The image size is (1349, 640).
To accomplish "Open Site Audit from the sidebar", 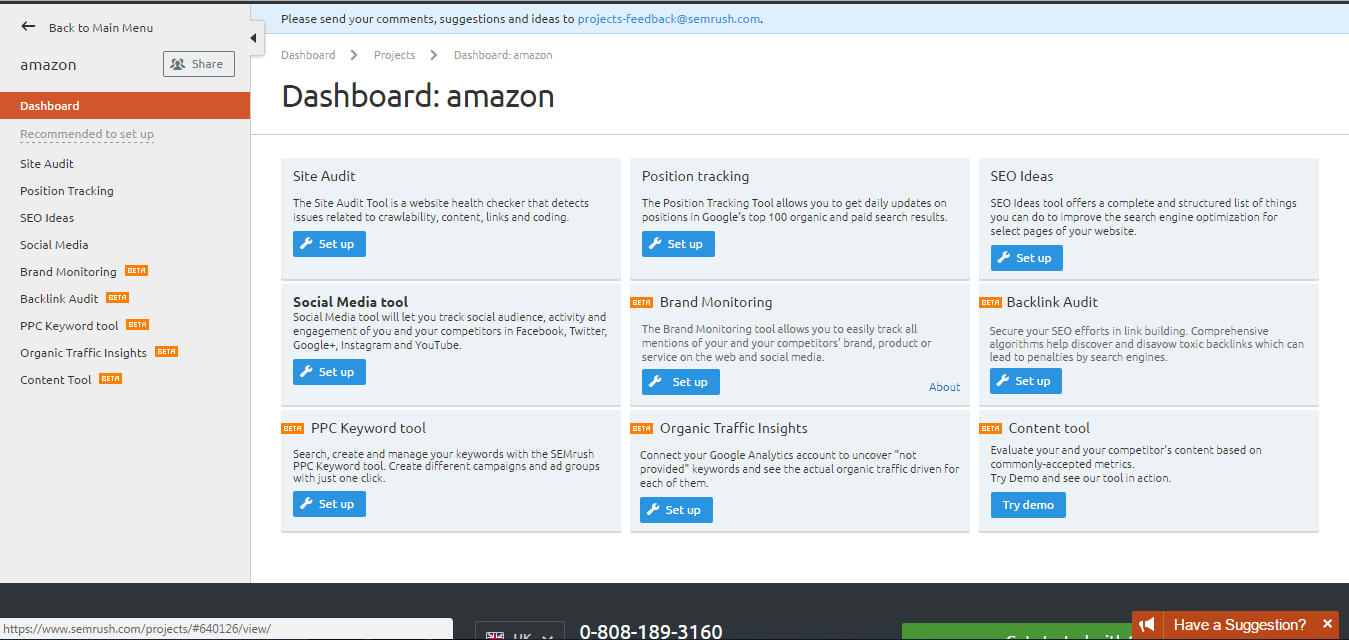I will pyautogui.click(x=47, y=164).
